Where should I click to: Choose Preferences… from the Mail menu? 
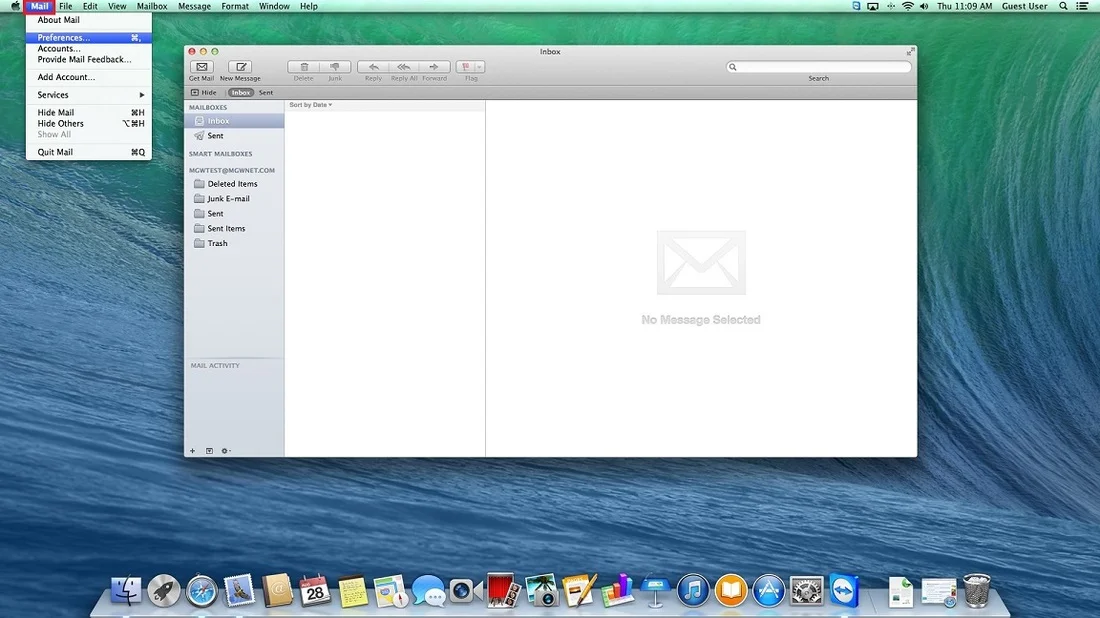click(88, 38)
